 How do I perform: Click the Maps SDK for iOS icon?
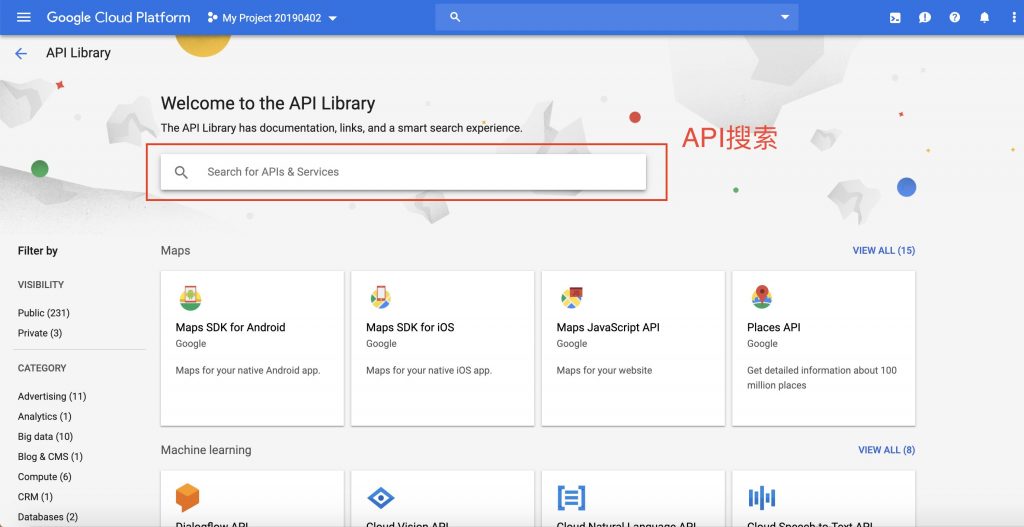[x=381, y=297]
